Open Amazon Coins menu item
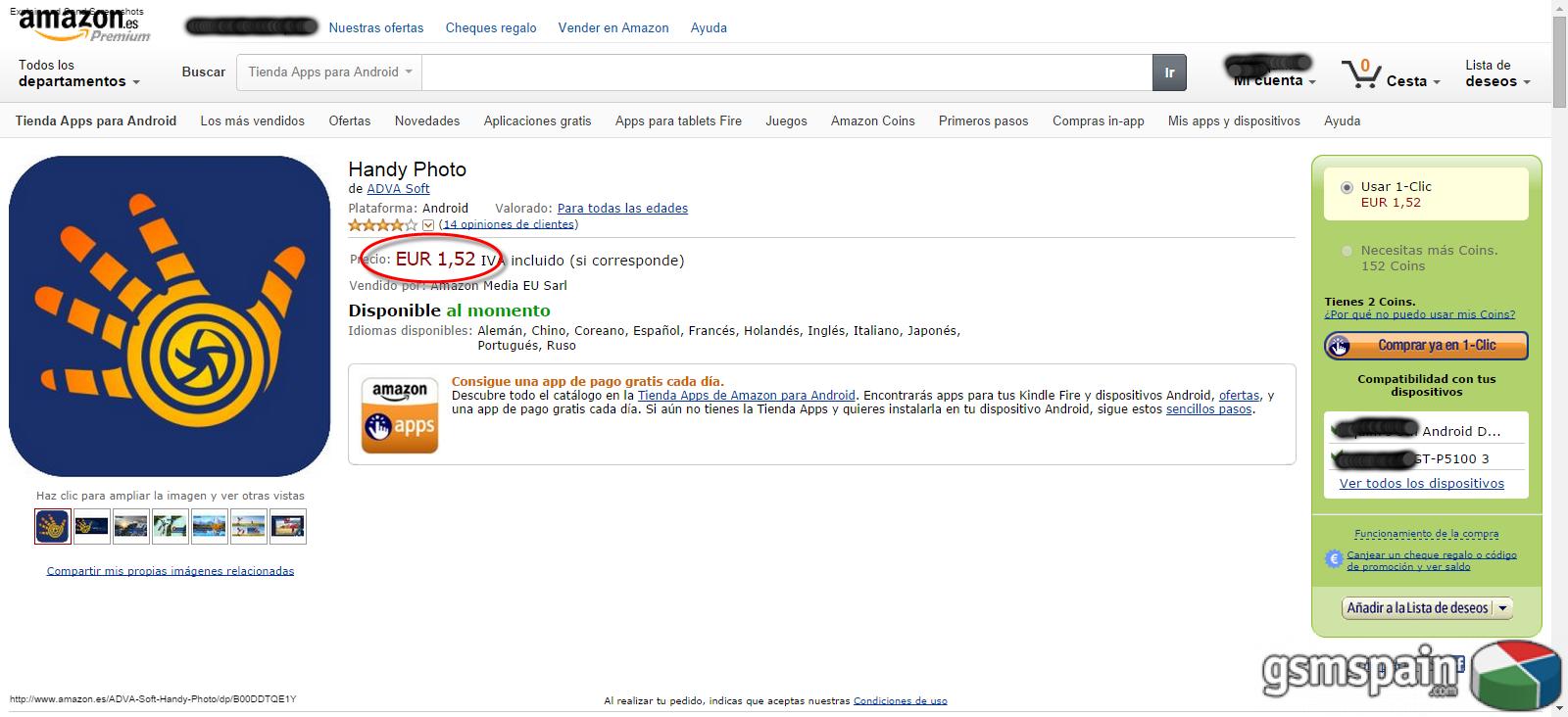Image resolution: width=1568 pixels, height=717 pixels. coord(873,120)
